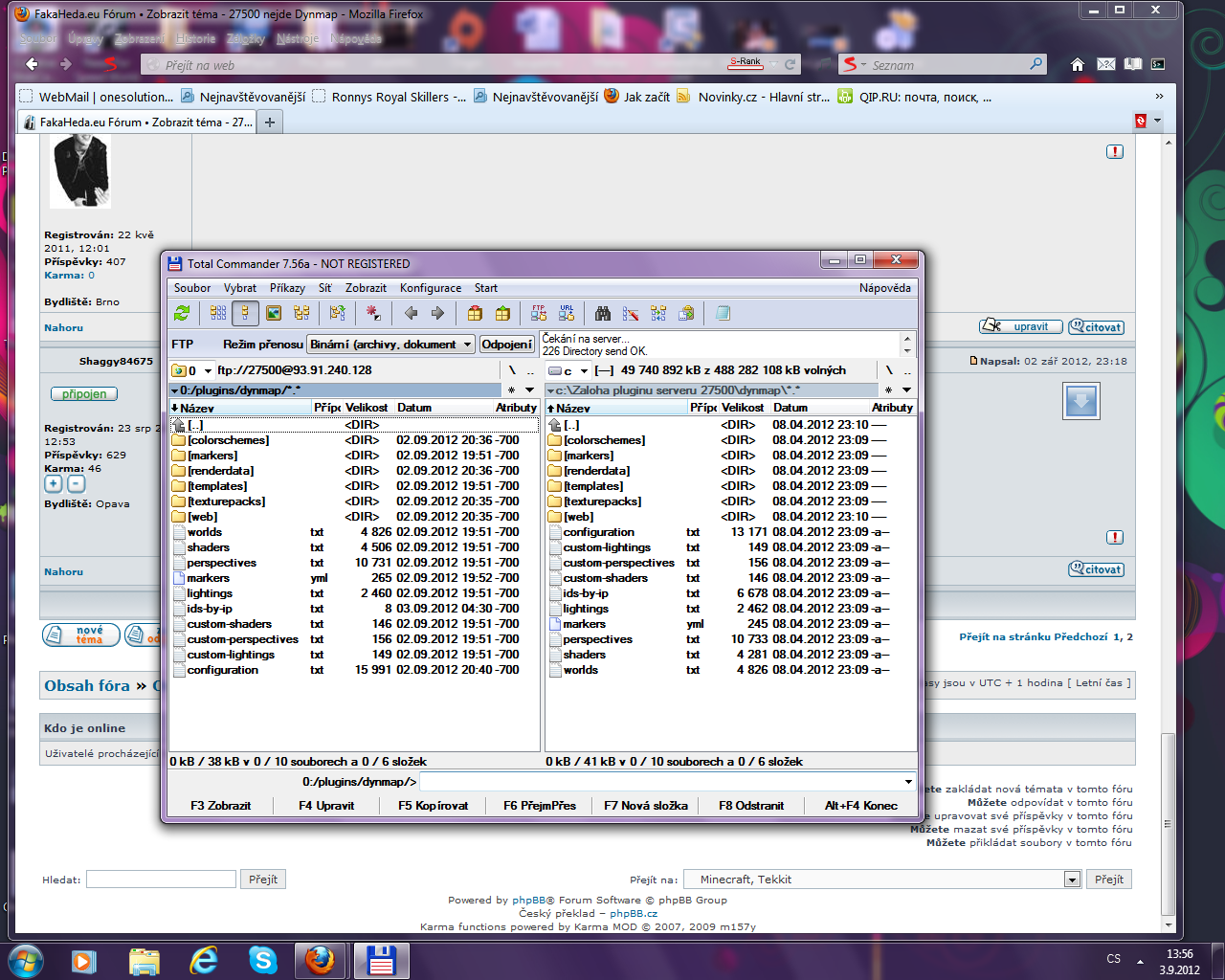
Task: Click Firefox back arrow button
Action: click(x=32, y=64)
